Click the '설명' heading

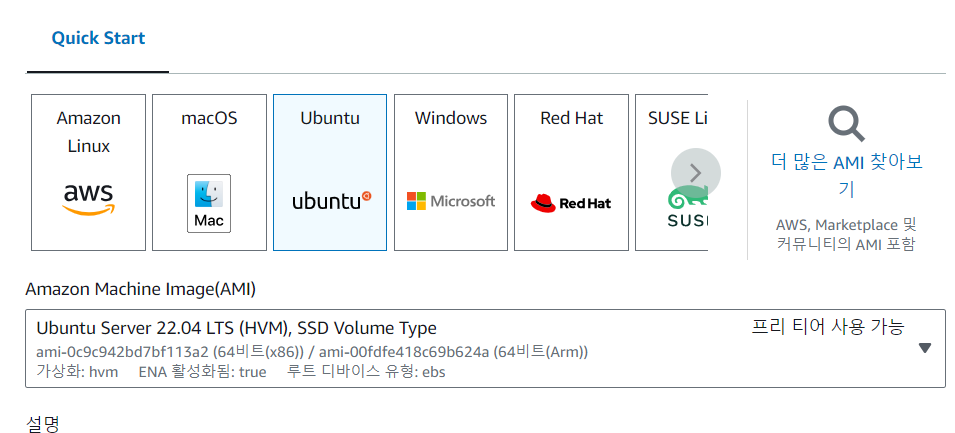tap(43, 424)
